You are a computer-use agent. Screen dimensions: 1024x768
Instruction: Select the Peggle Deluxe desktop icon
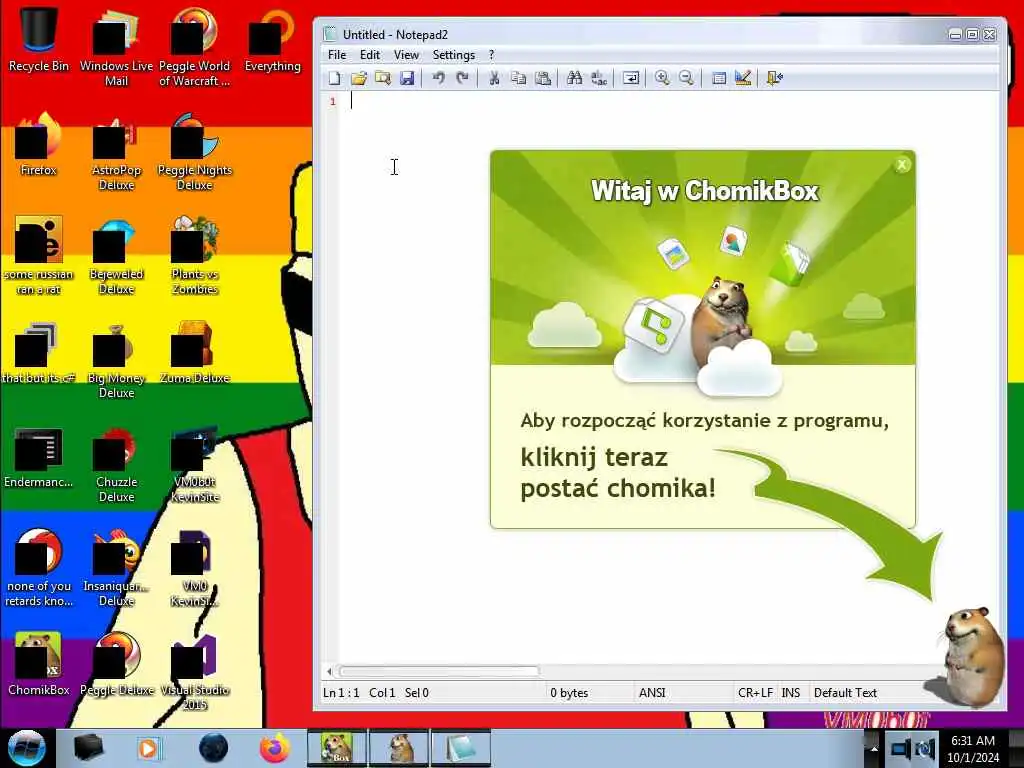point(116,663)
